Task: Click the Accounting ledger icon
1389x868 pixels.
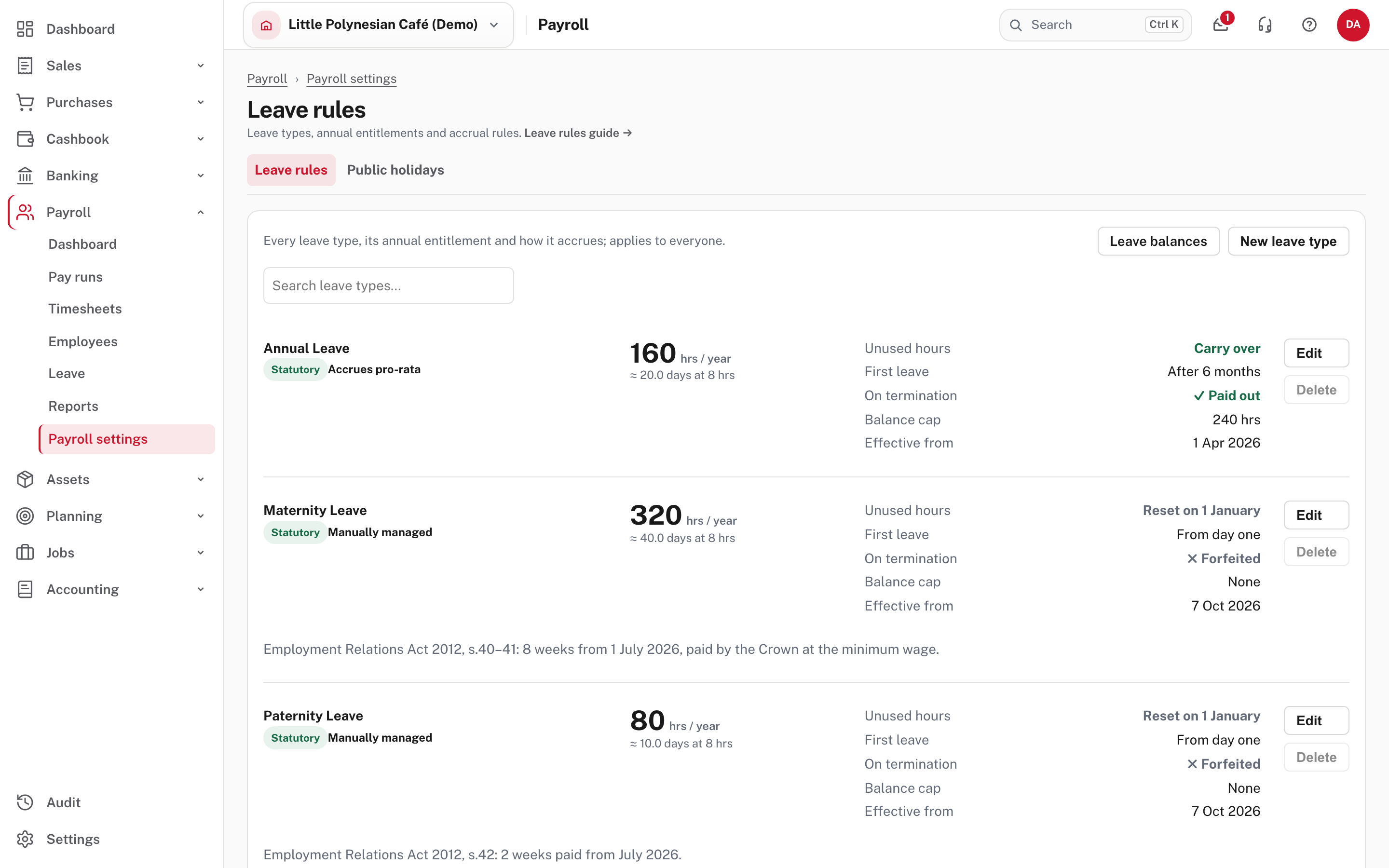Action: (25, 590)
